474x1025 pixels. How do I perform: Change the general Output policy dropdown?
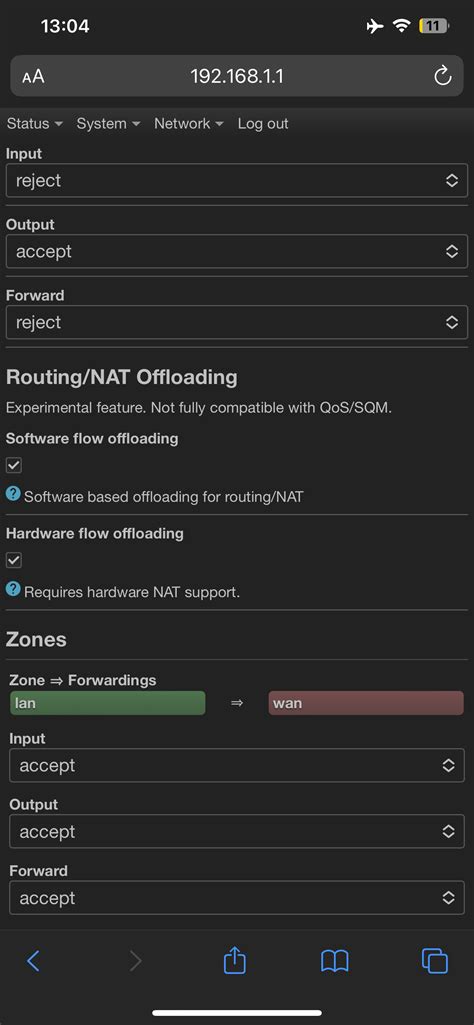(237, 251)
